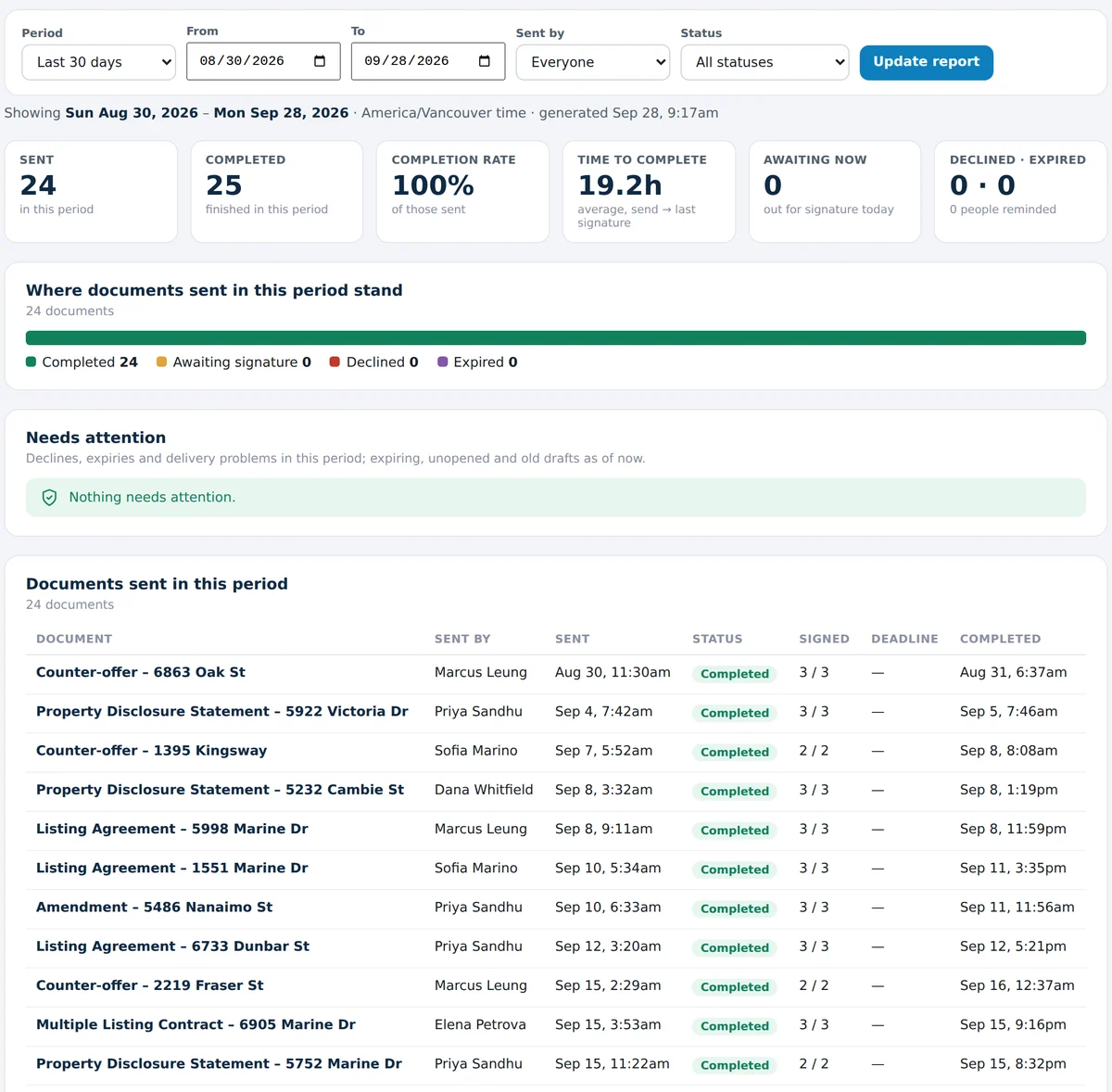This screenshot has width=1112, height=1092.
Task: Open Counter-offer – 6863 Oak St document
Action: tap(141, 672)
